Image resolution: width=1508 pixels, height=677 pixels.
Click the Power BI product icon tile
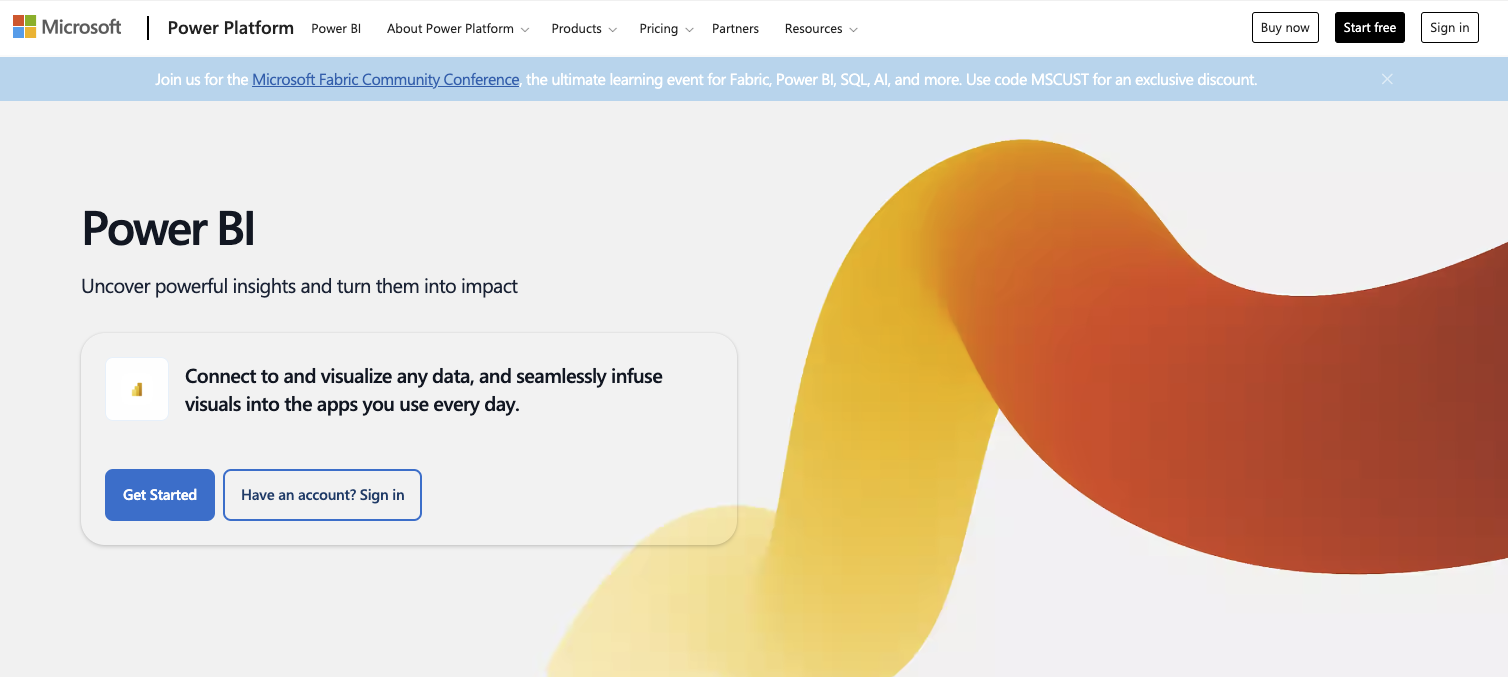pyautogui.click(x=137, y=389)
